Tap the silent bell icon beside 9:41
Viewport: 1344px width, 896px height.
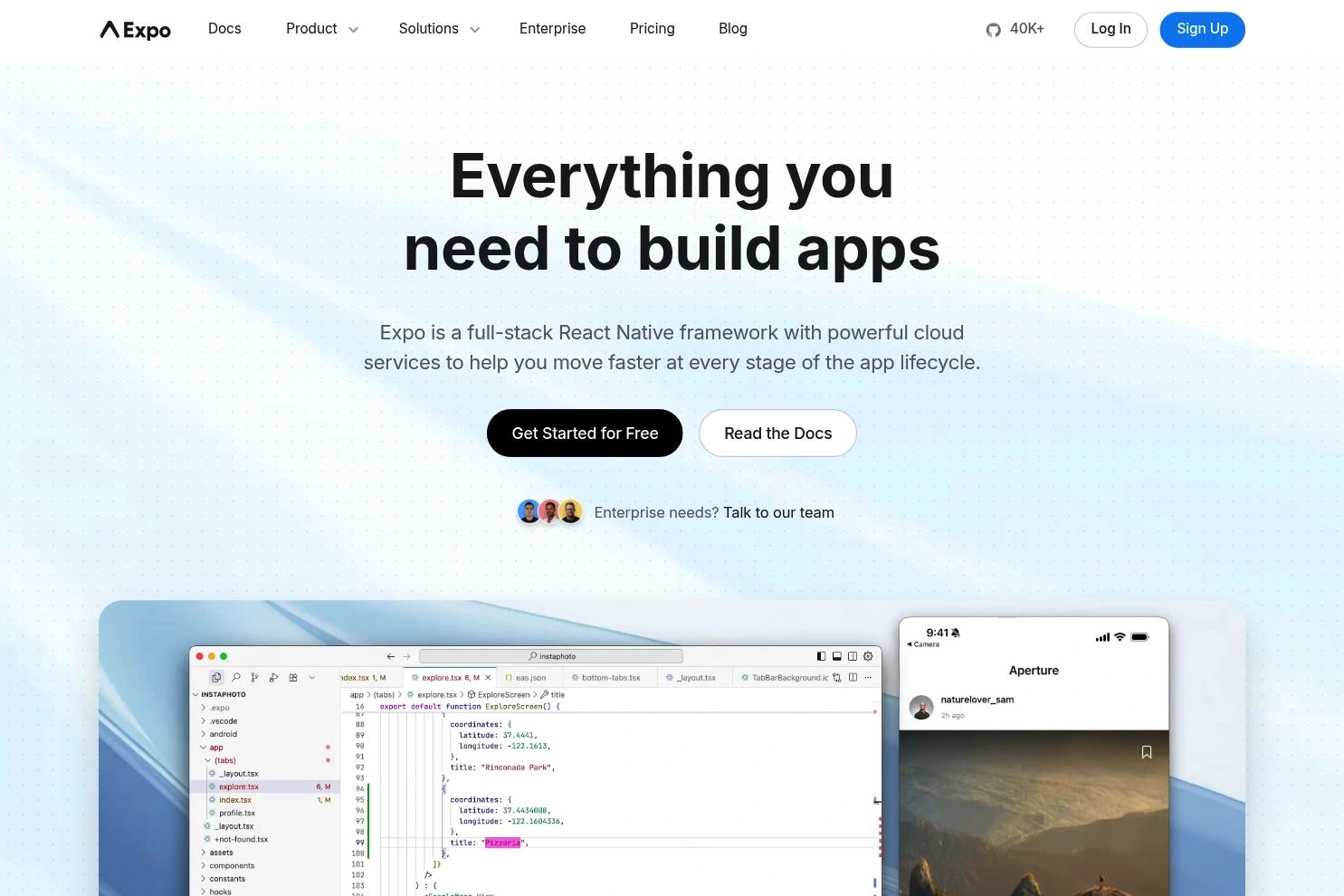[956, 633]
